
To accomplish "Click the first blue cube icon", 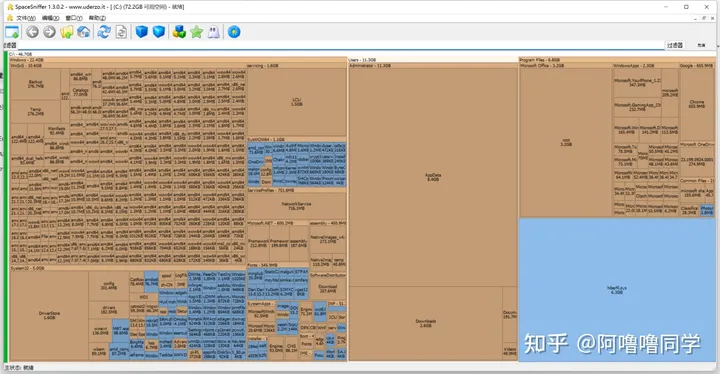I will (142, 32).
